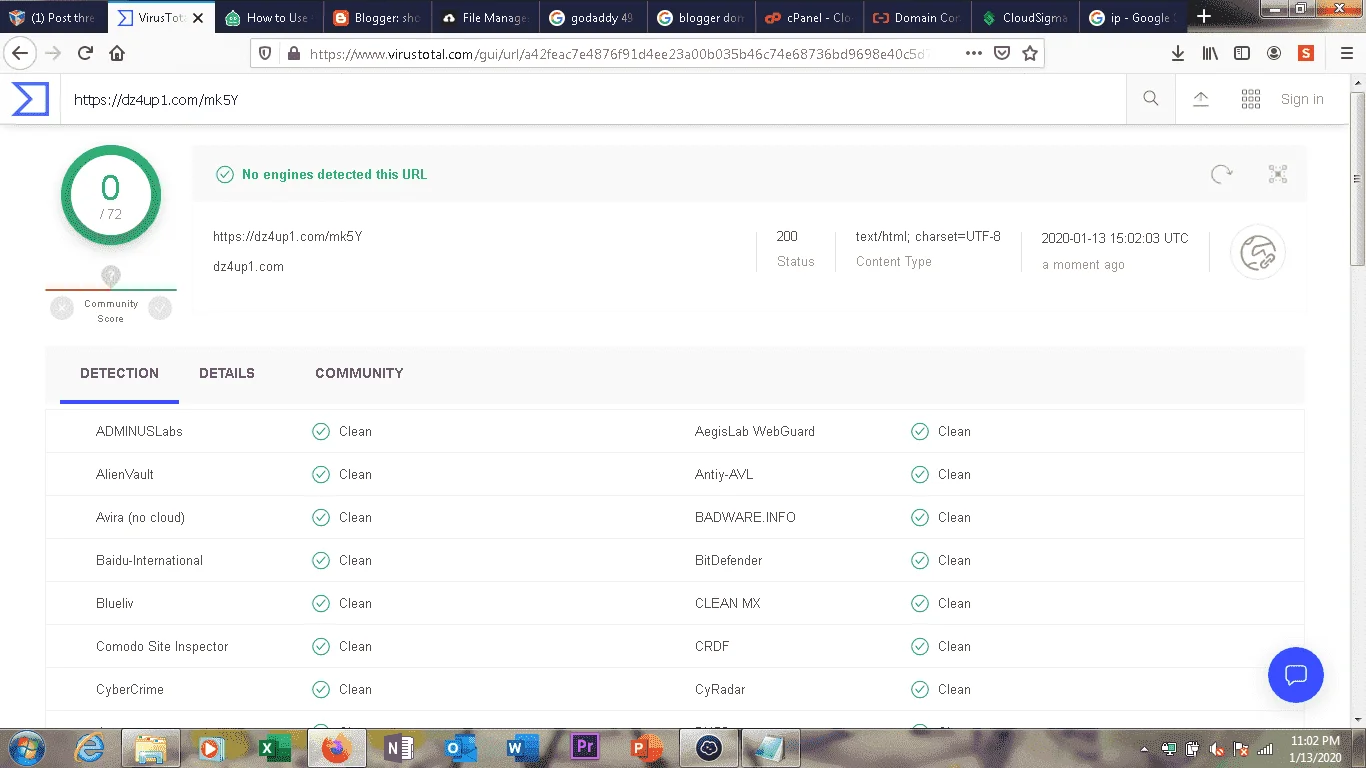The width and height of the screenshot is (1366, 768).
Task: Click the ADMINUSLabs engine name
Action: point(139,431)
